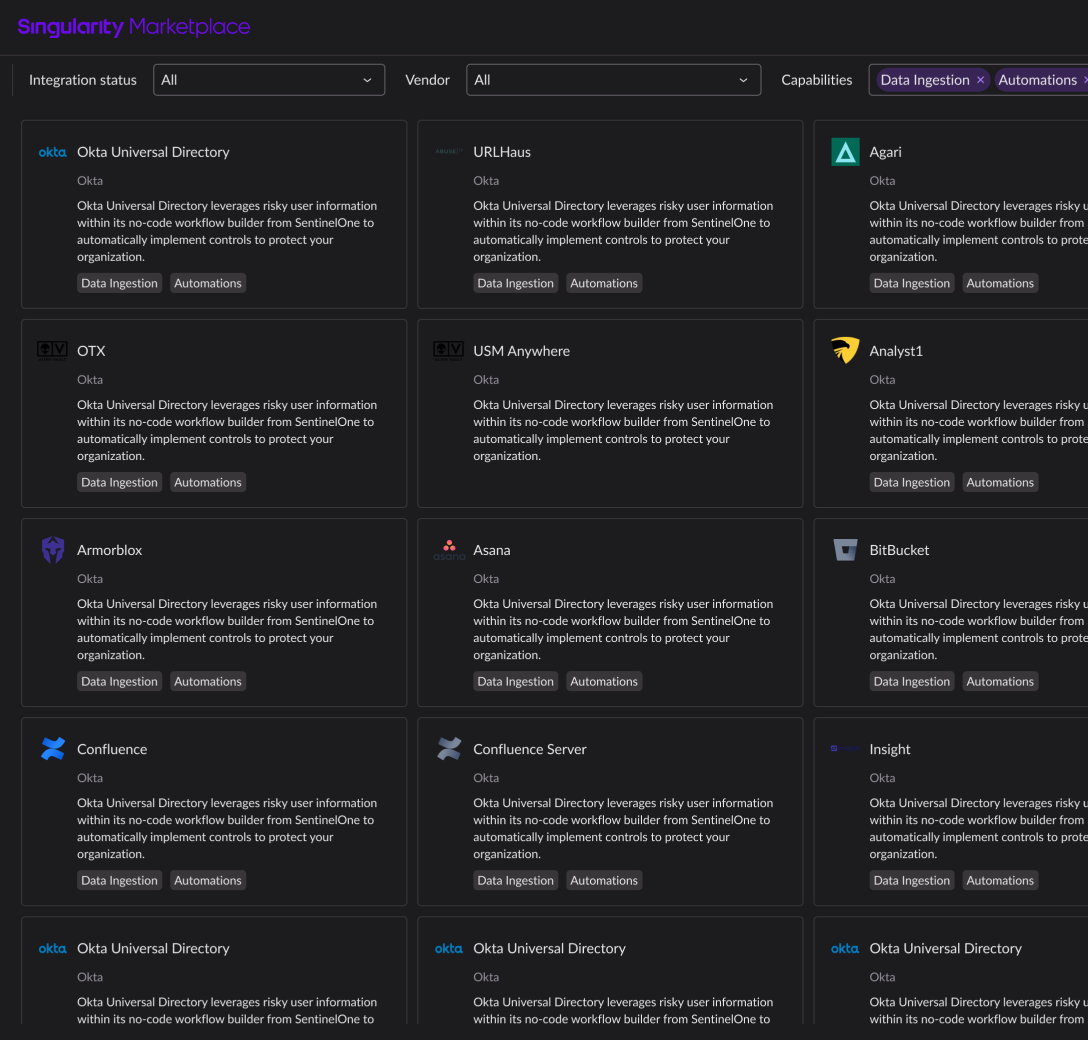Screen dimensions: 1088x1040
Task: Click the Vendor label
Action: pyautogui.click(x=427, y=80)
